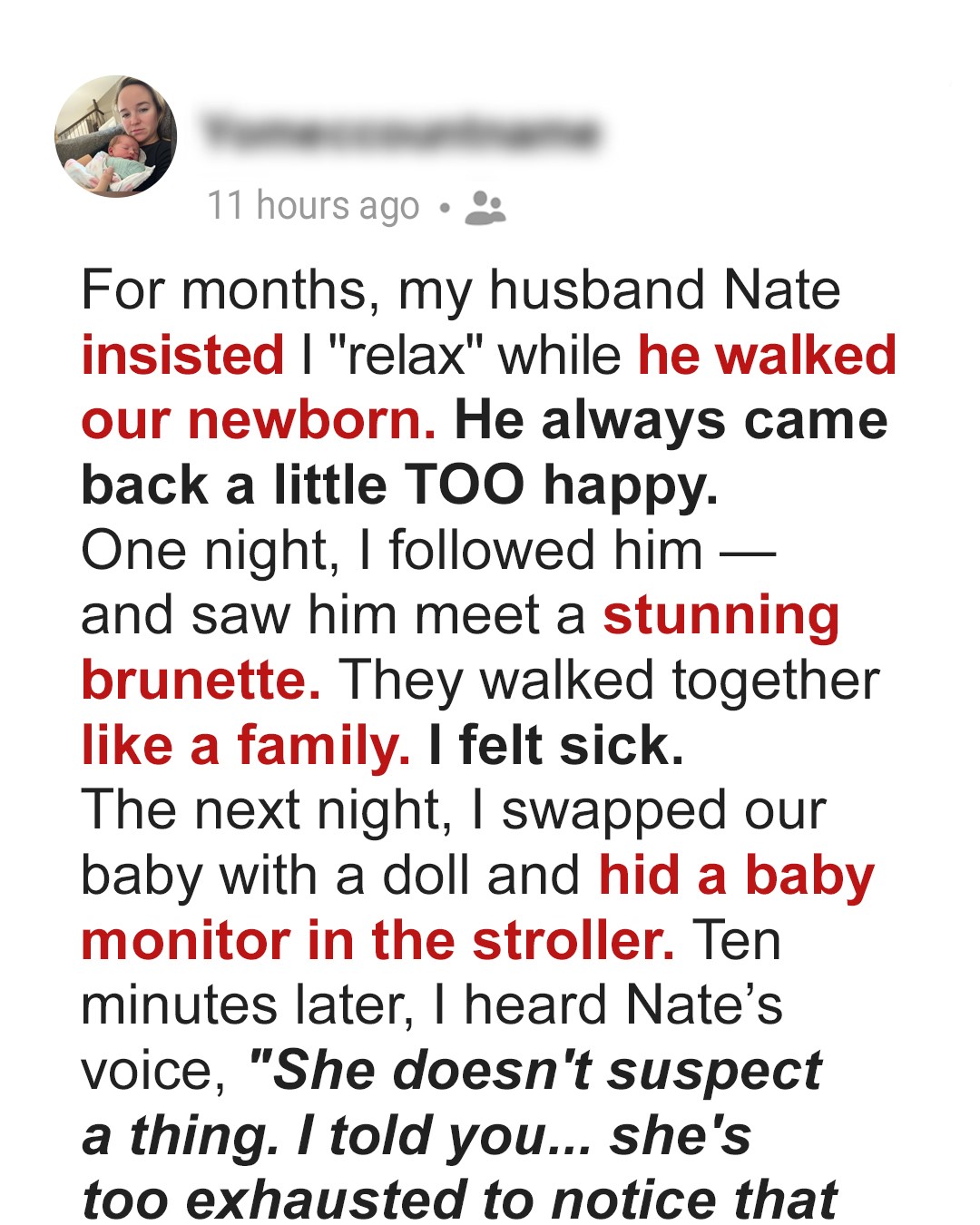Click the red phrase "like a family."

[245, 746]
